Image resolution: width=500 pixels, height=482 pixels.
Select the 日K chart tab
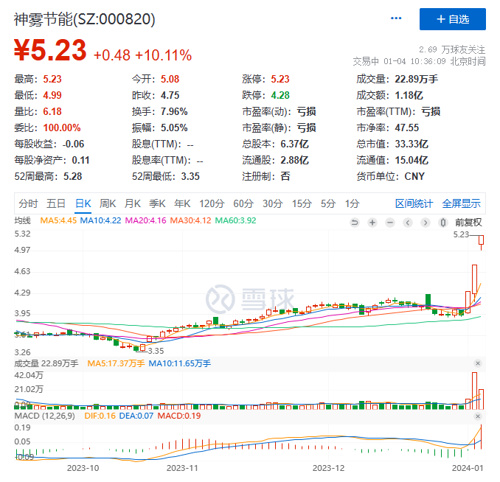click(83, 203)
